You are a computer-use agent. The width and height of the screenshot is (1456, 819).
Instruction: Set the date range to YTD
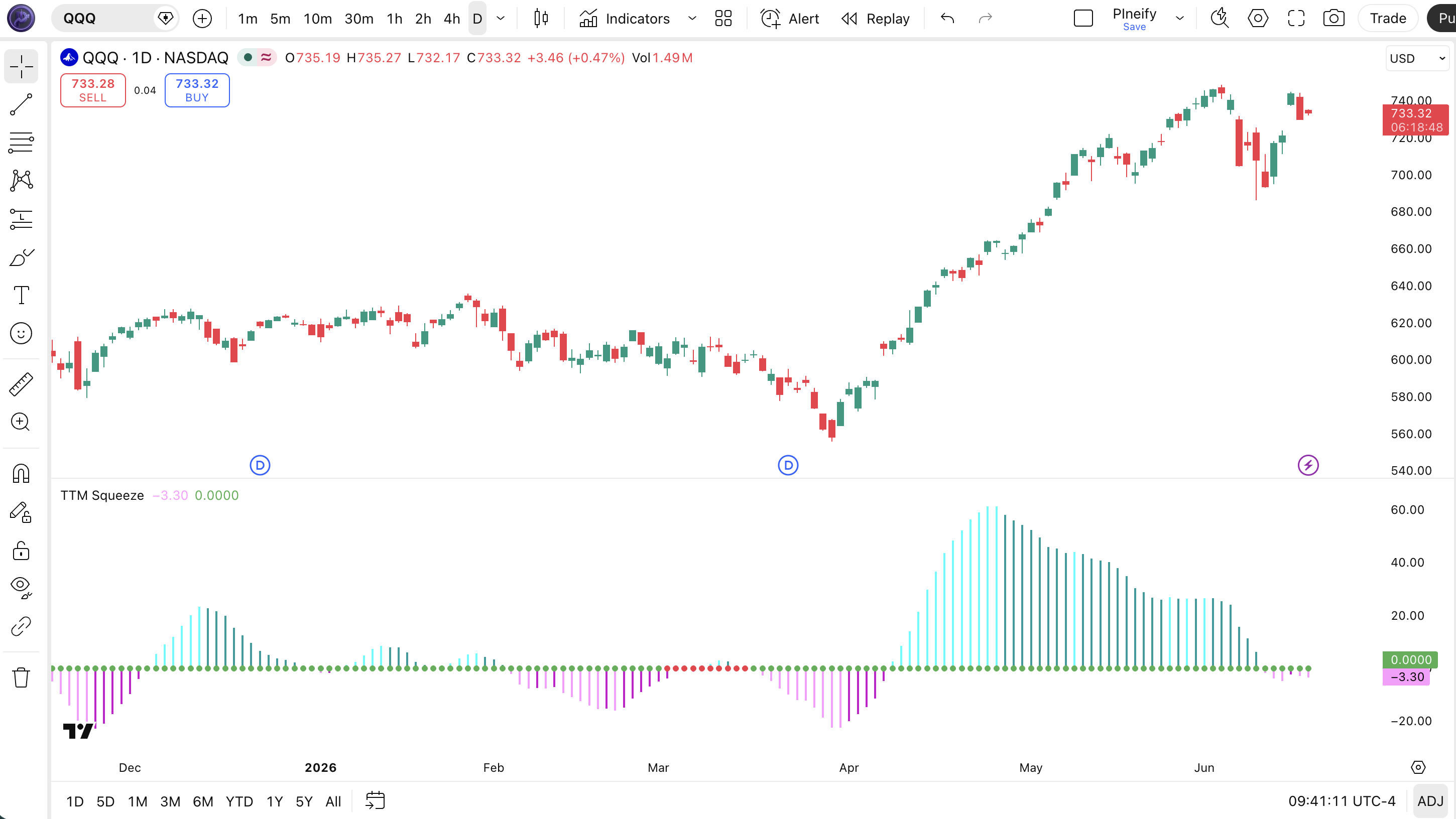[x=239, y=801]
